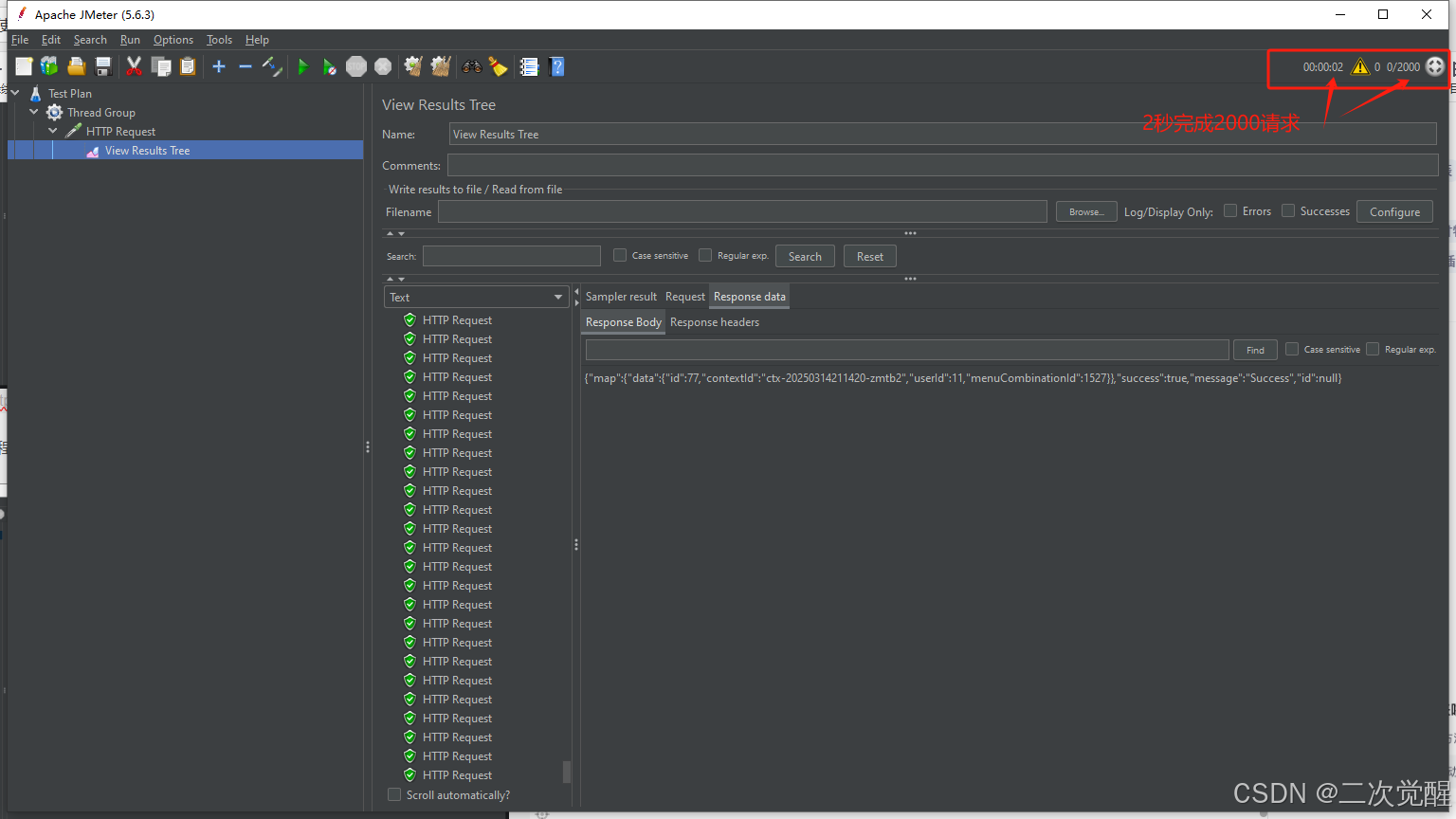Click the Search button

pos(805,256)
